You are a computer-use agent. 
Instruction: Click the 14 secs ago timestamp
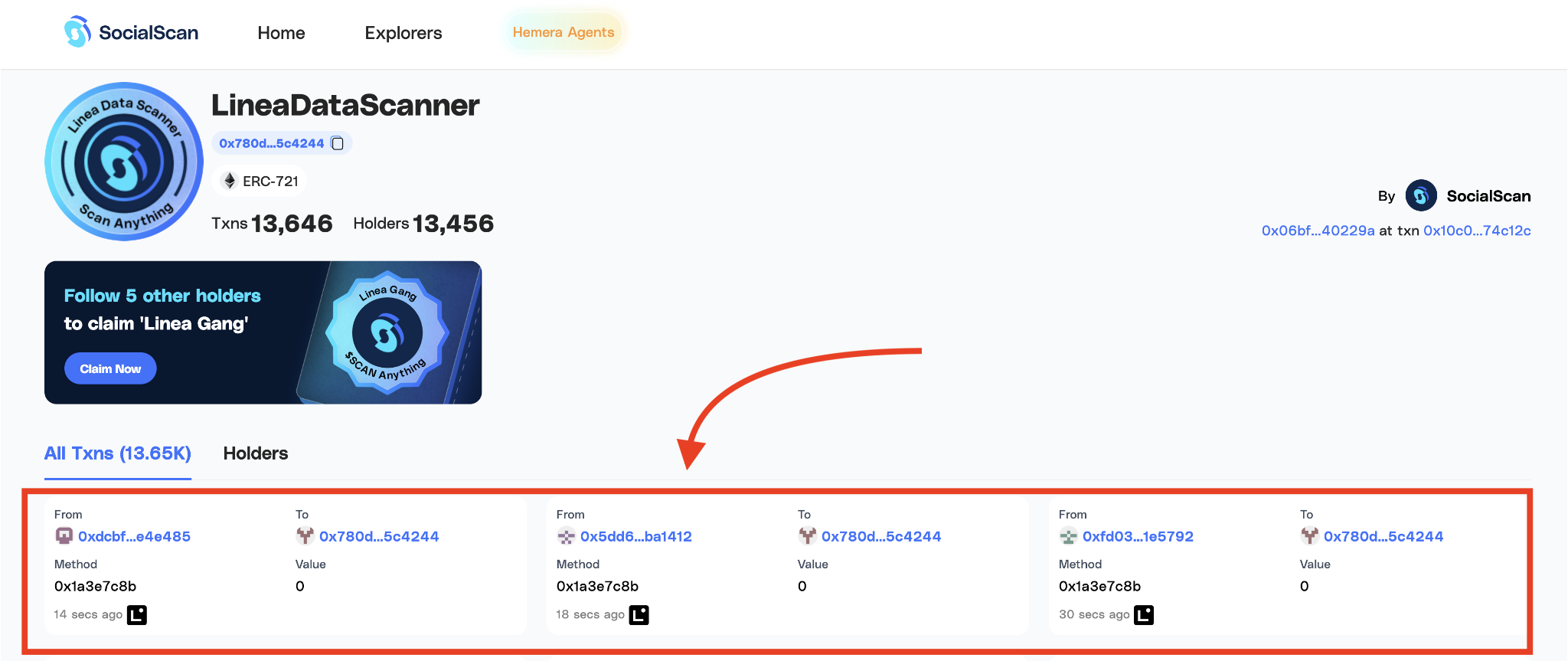88,614
